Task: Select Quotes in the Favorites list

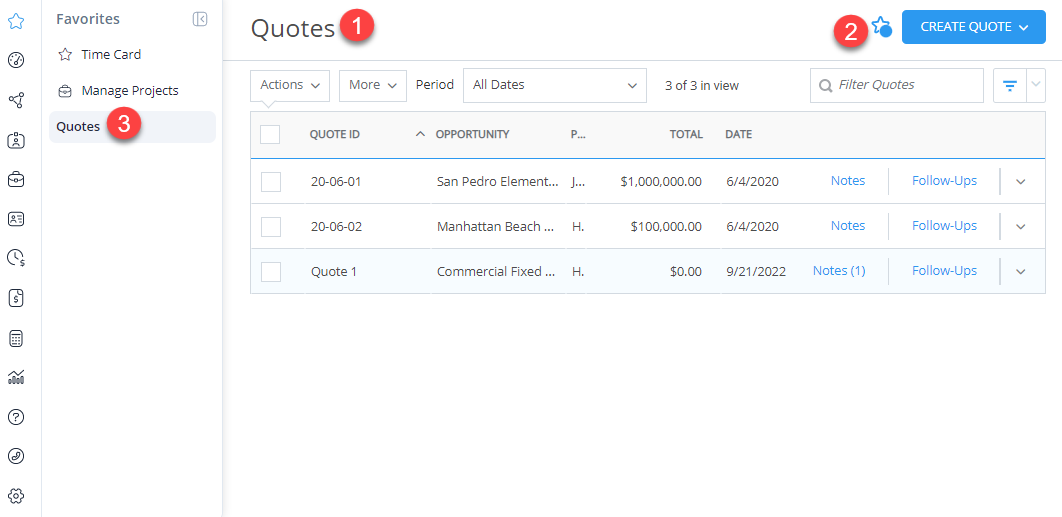Action: pyautogui.click(x=133, y=127)
